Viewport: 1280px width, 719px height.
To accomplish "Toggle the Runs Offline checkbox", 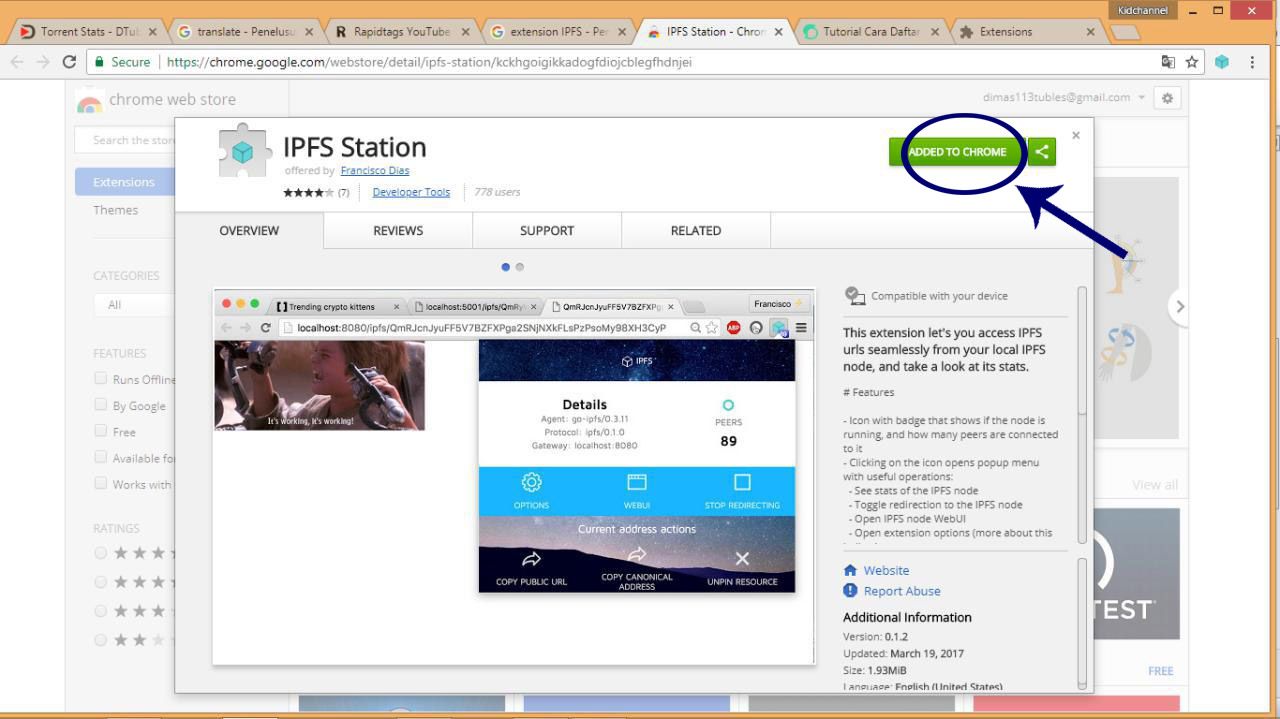I will [x=100, y=379].
